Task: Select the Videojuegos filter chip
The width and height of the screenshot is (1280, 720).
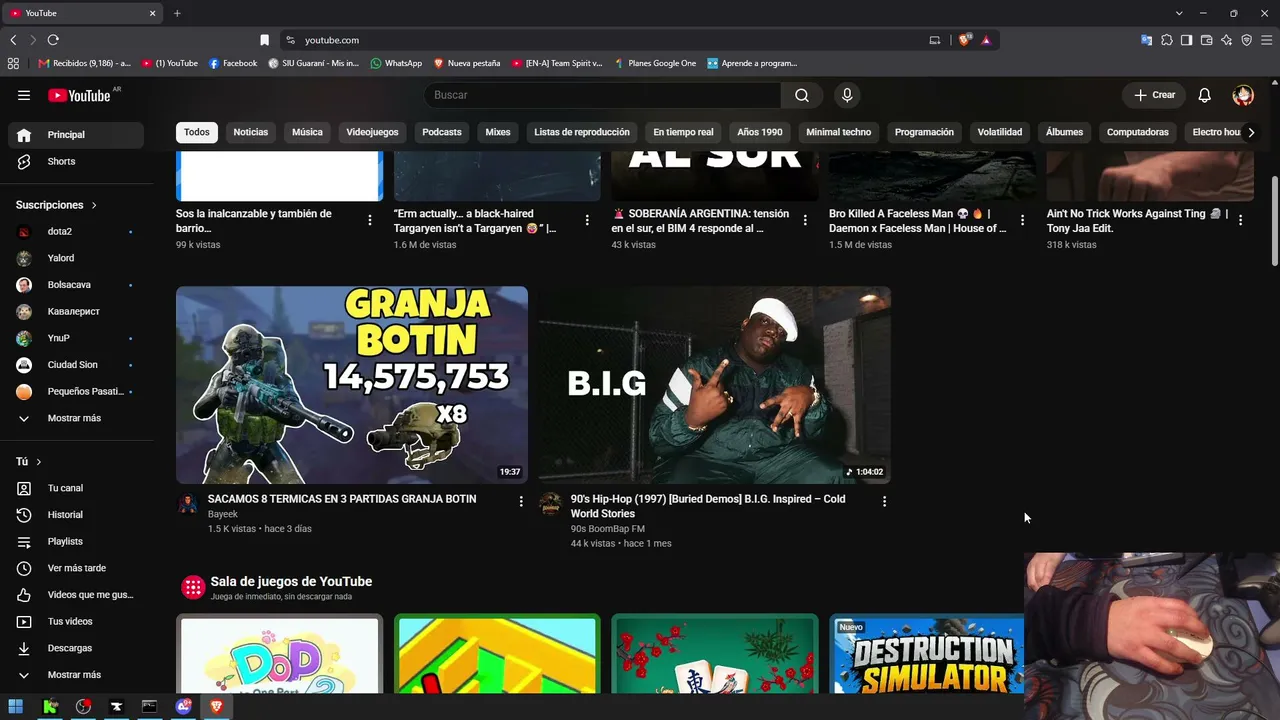Action: 372,132
